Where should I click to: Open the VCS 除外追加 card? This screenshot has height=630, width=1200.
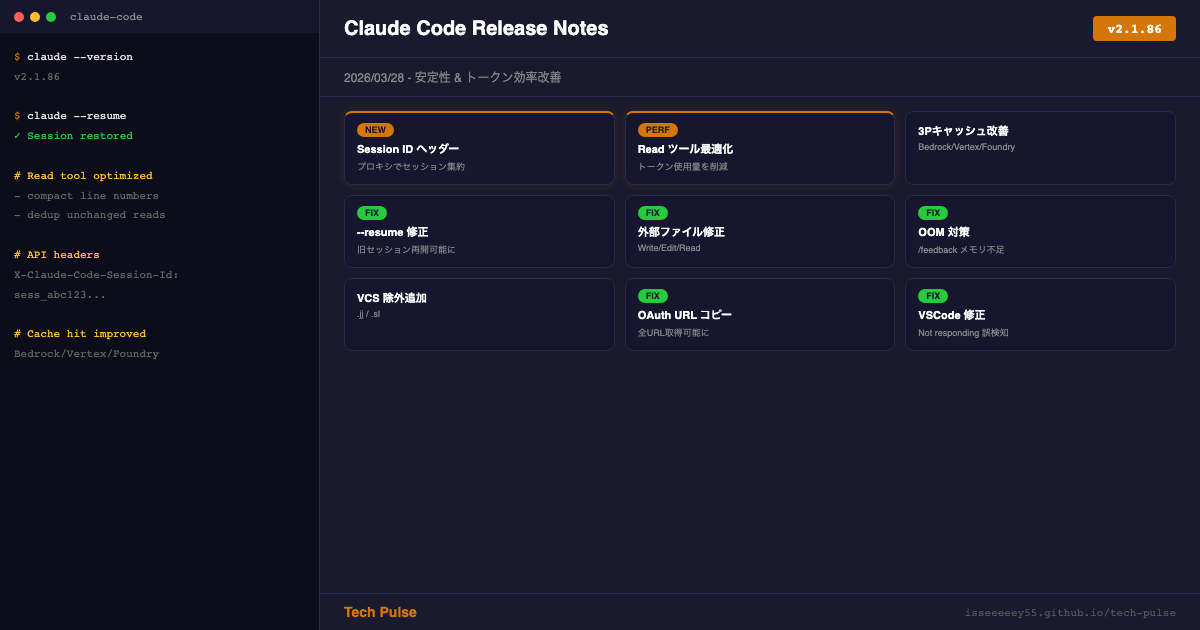coord(479,314)
